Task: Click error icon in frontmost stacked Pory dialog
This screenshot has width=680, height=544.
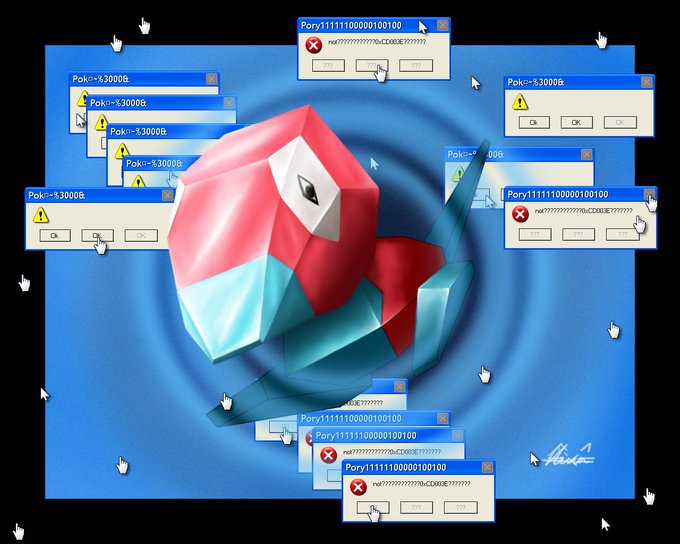Action: pyautogui.click(x=358, y=487)
